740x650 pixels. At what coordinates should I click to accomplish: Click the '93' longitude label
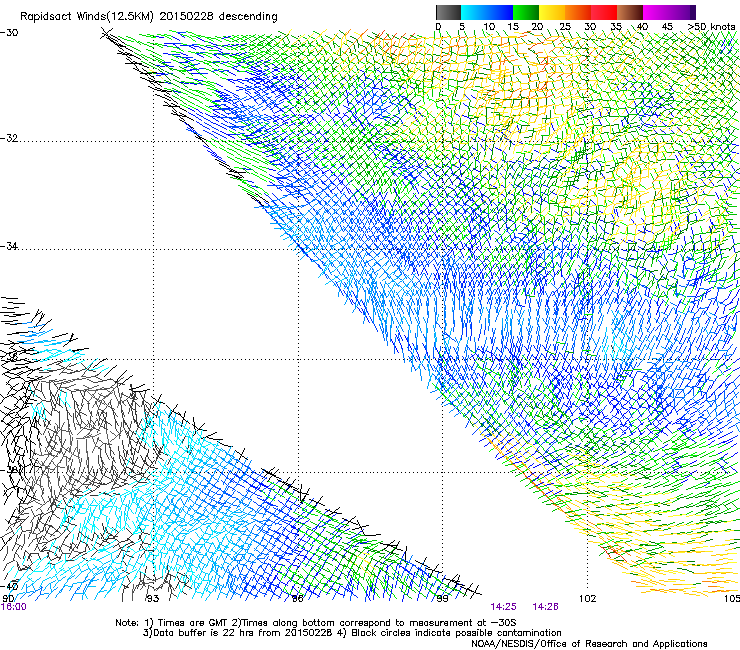[152, 599]
